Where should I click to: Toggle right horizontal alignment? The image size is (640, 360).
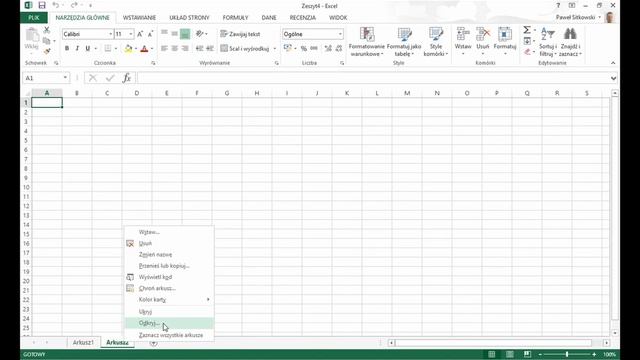click(185, 49)
